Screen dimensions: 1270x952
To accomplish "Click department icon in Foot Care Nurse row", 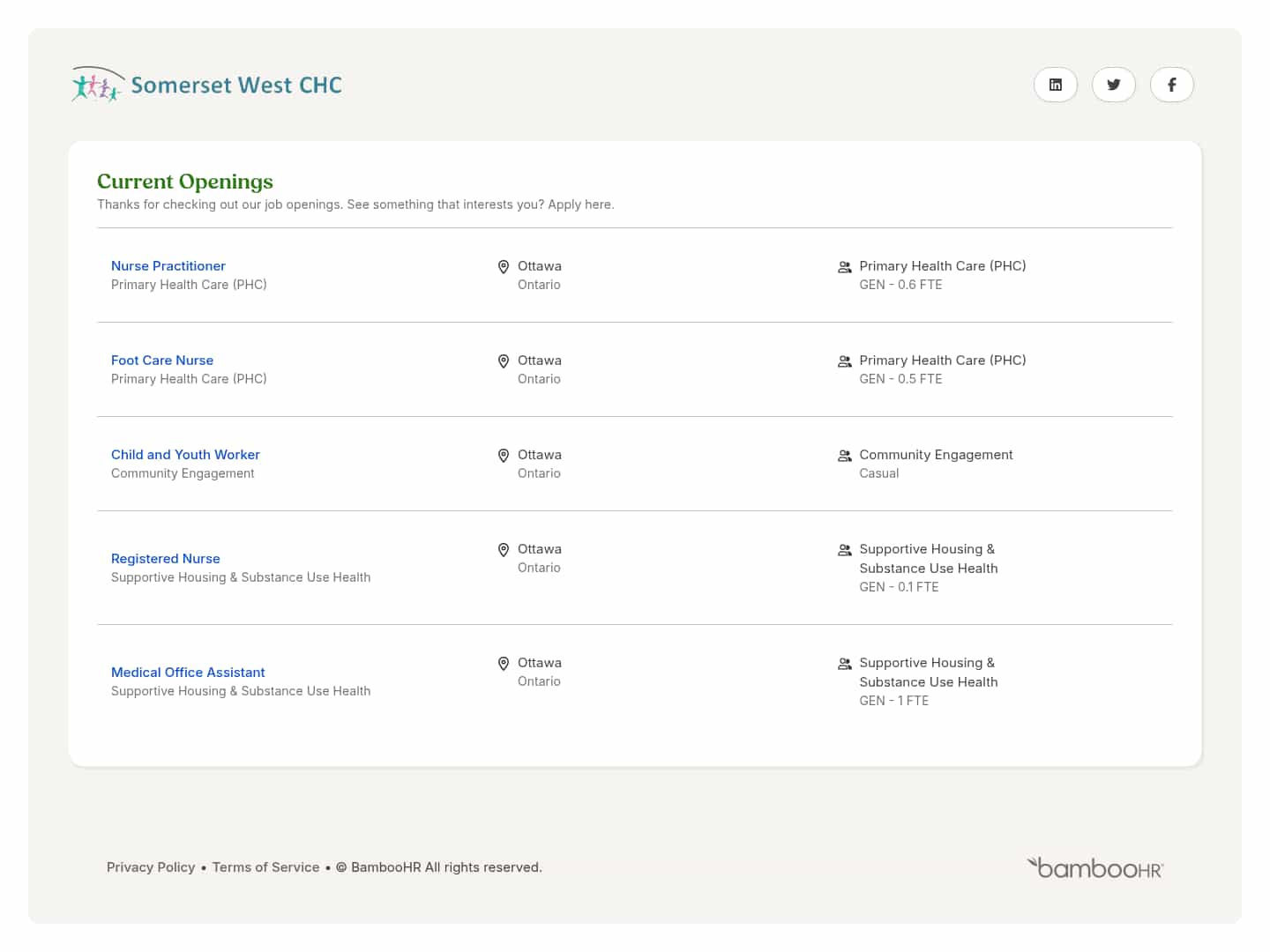I will 844,361.
